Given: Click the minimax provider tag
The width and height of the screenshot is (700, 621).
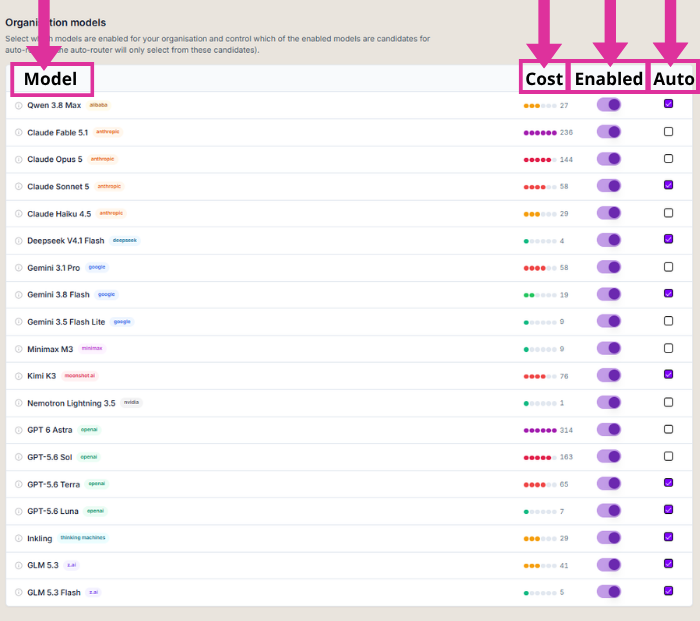Looking at the screenshot, I should 92,348.
